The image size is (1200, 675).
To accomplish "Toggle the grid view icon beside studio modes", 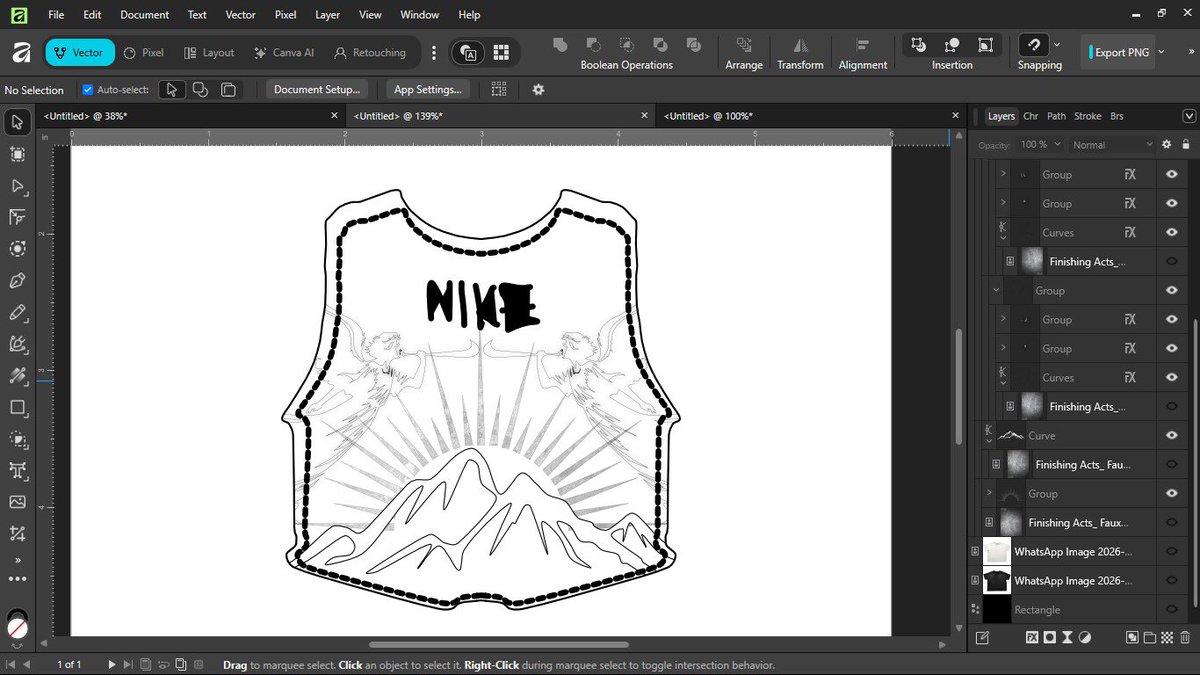I will click(501, 52).
